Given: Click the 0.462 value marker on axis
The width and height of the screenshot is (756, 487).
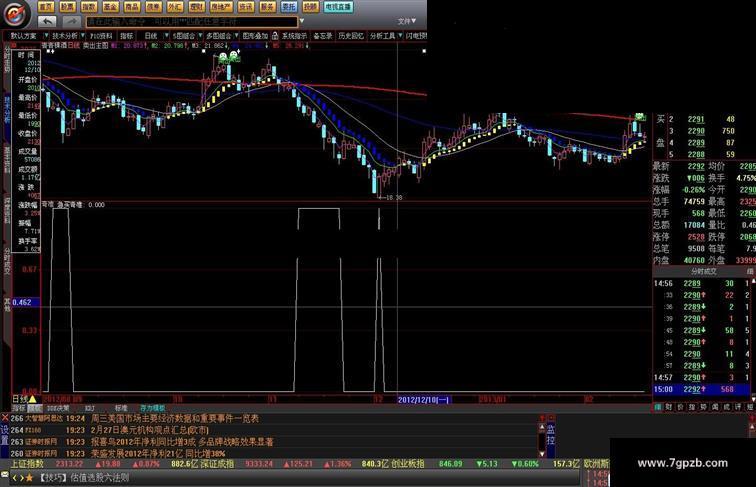Looking at the screenshot, I should click(x=26, y=302).
